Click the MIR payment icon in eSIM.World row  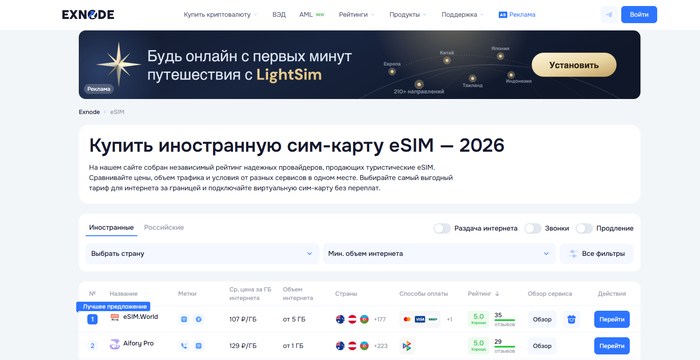coord(433,319)
